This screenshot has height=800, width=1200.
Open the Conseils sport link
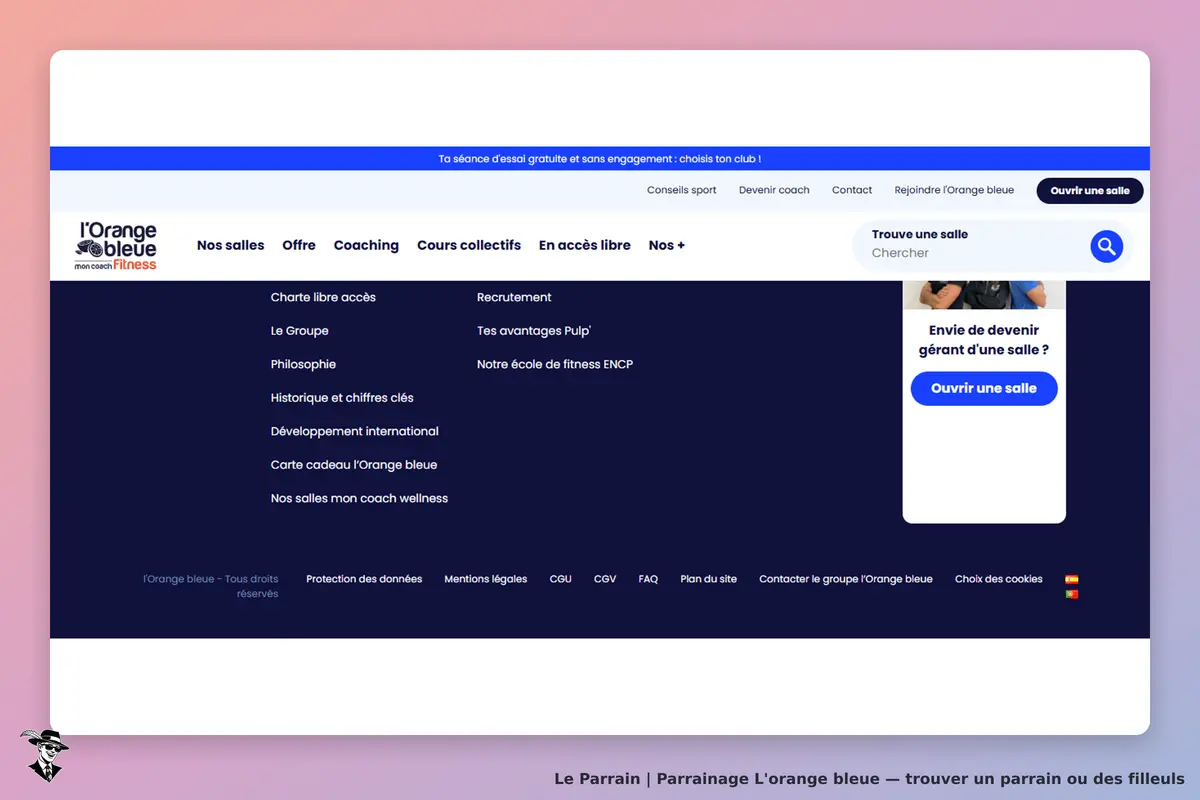(x=682, y=190)
